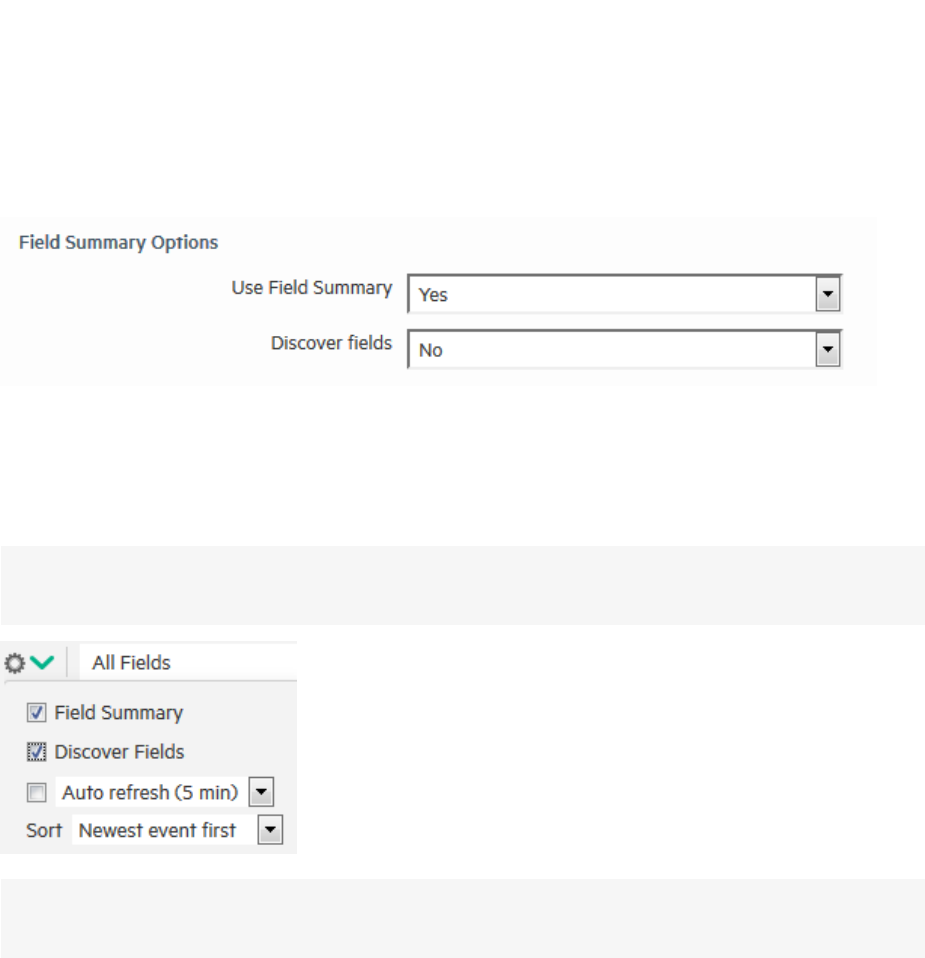925x958 pixels.
Task: Click the 'Field Summary Options' heading
Action: click(x=118, y=242)
